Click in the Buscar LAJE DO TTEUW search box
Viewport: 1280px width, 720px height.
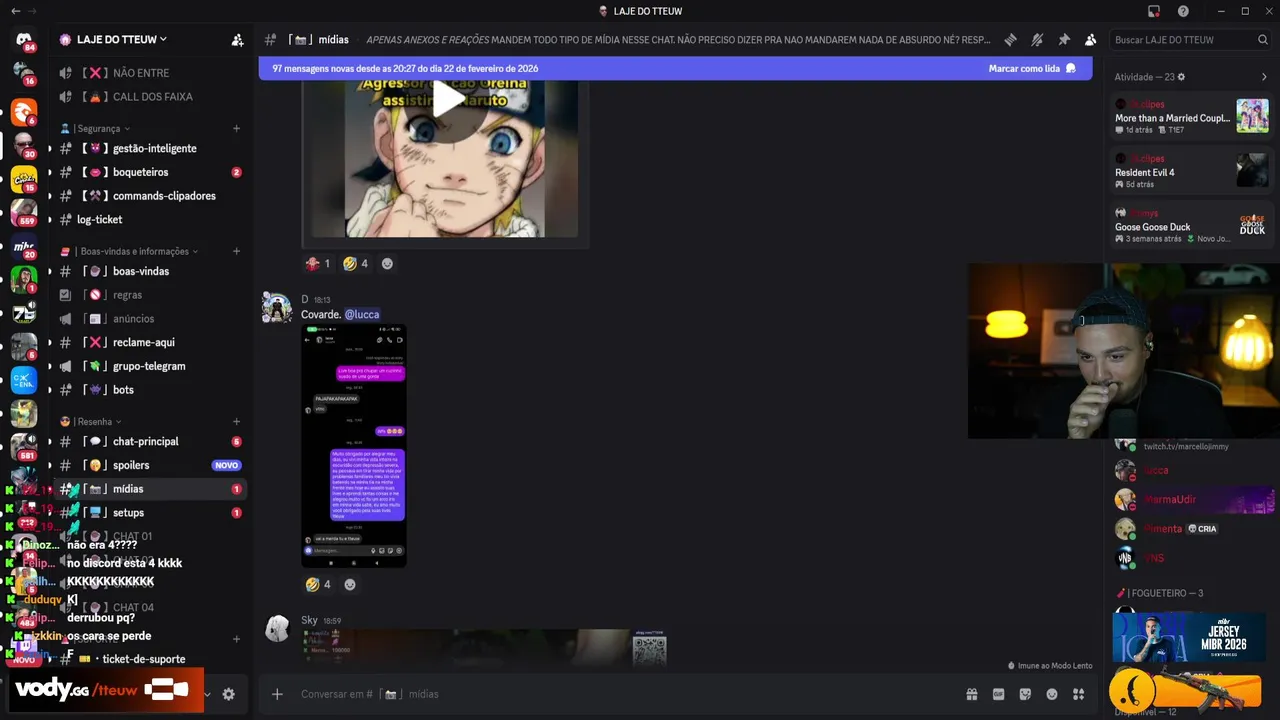click(x=1191, y=40)
